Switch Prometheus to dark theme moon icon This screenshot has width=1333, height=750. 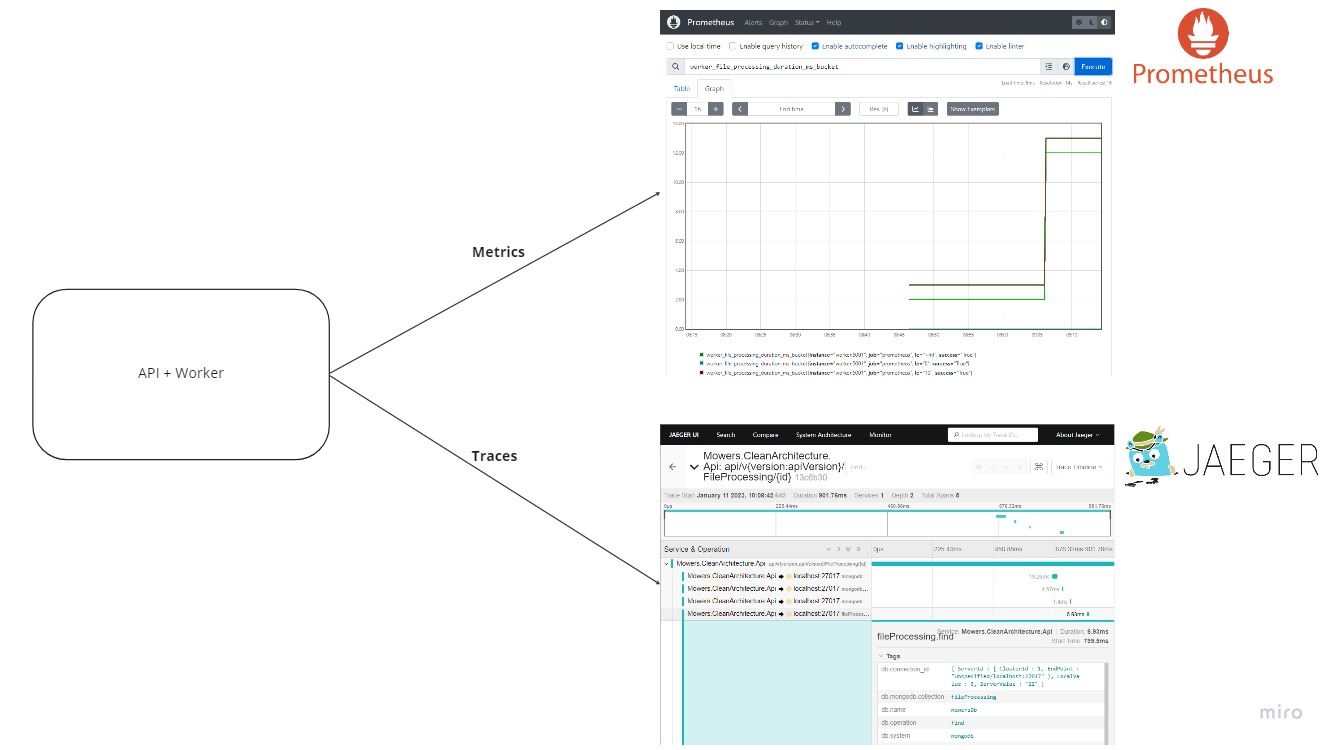1092,22
